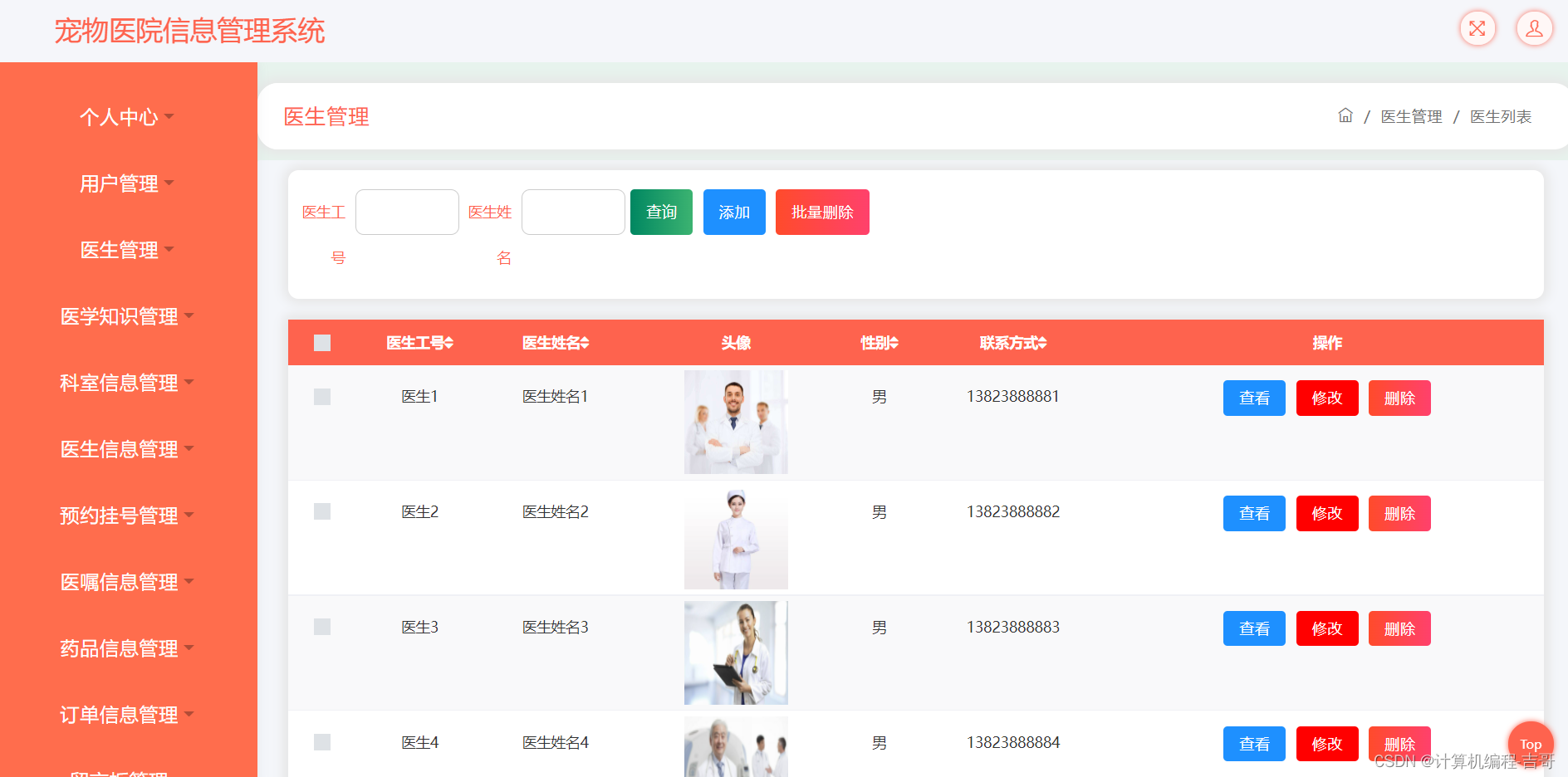Image resolution: width=1568 pixels, height=777 pixels.
Task: Sort by 性别 column arrows
Action: point(894,343)
